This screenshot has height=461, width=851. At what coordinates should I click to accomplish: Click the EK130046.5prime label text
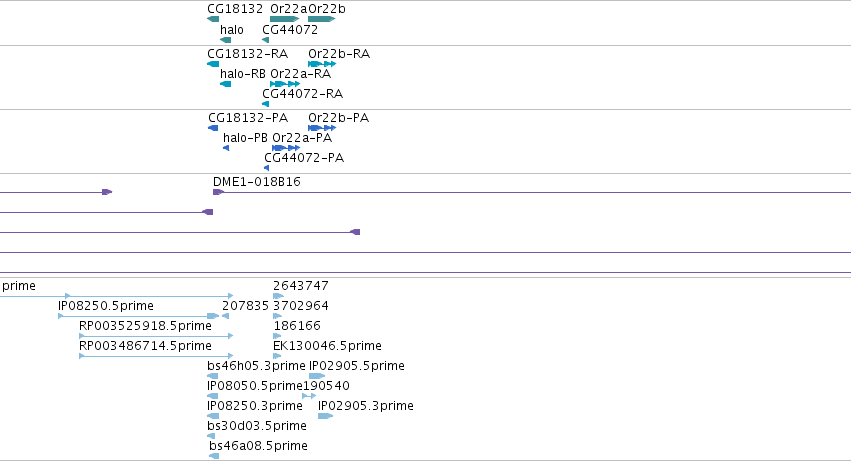[x=327, y=346]
